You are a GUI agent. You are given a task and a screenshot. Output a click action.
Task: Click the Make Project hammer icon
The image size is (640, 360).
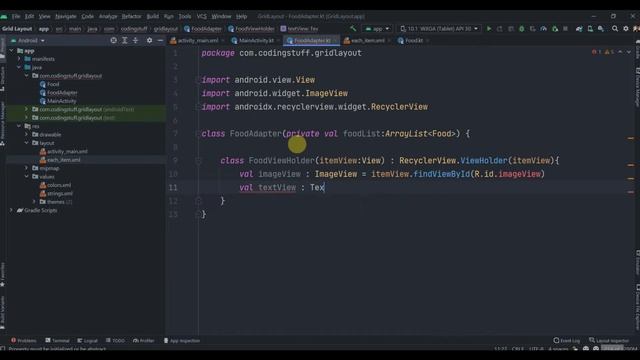tap(353, 29)
